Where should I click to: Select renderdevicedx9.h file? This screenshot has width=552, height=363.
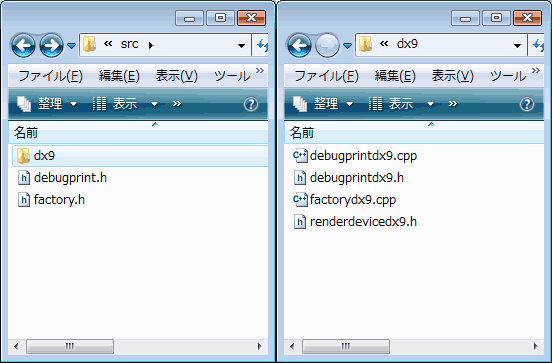[355, 222]
